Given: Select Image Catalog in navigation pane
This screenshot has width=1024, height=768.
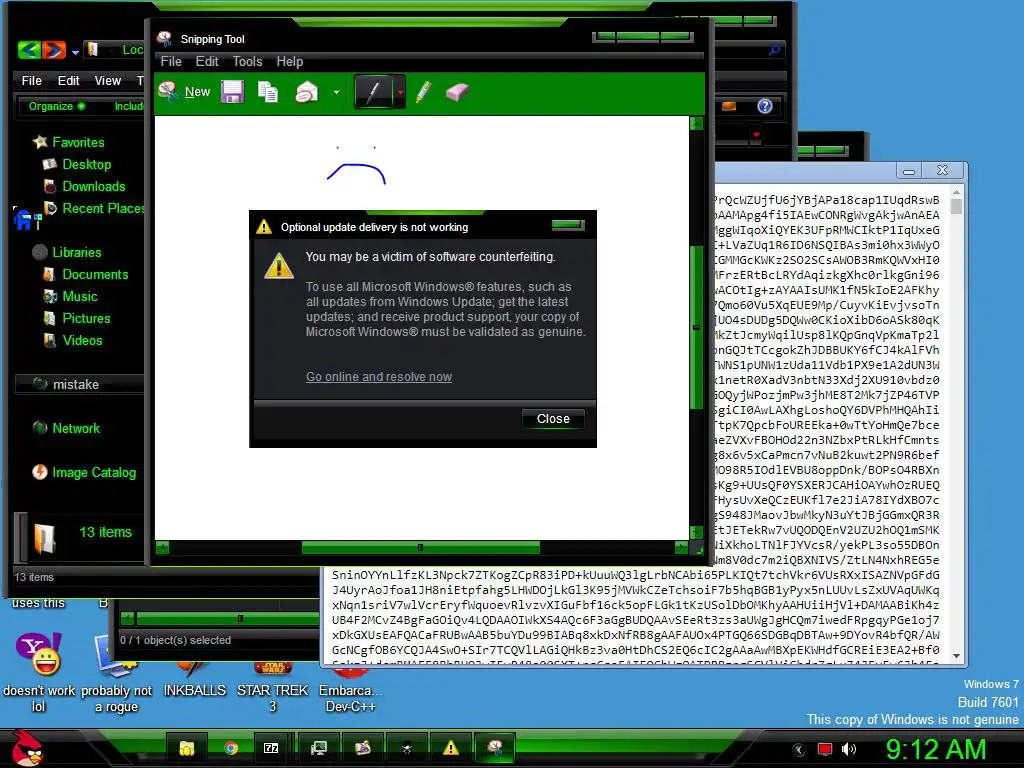Looking at the screenshot, I should coord(84,472).
